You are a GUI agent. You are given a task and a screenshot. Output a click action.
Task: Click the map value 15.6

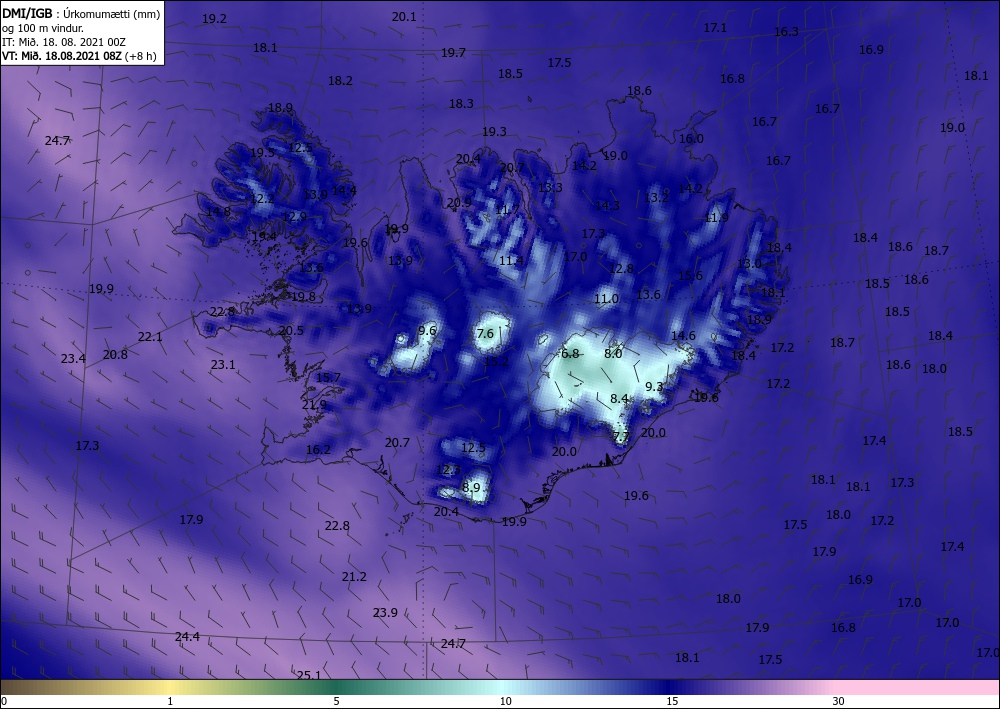[690, 275]
